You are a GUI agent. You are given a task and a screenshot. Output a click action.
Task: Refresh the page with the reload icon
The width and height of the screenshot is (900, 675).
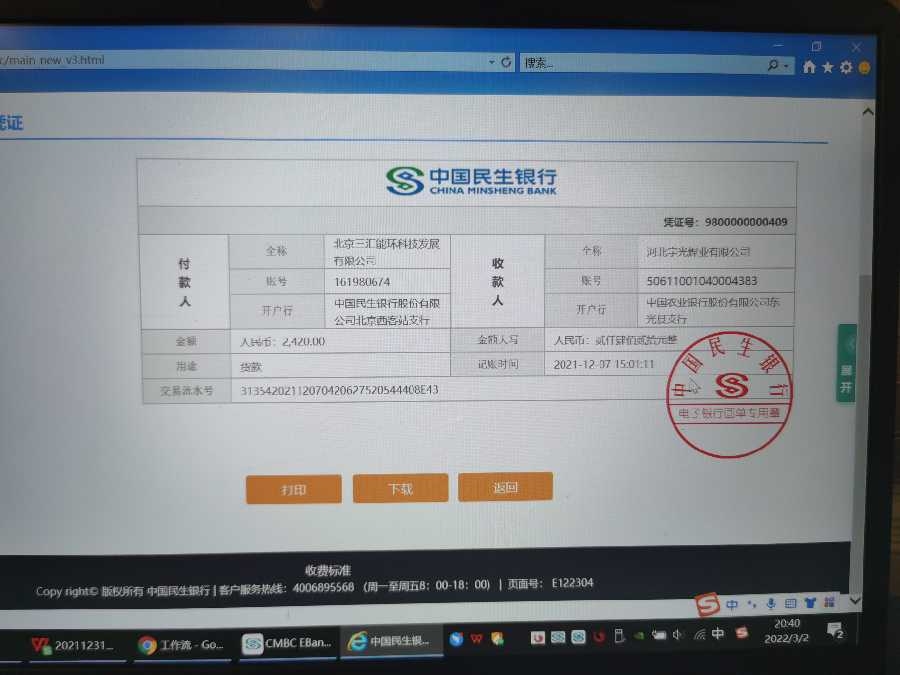coord(506,62)
